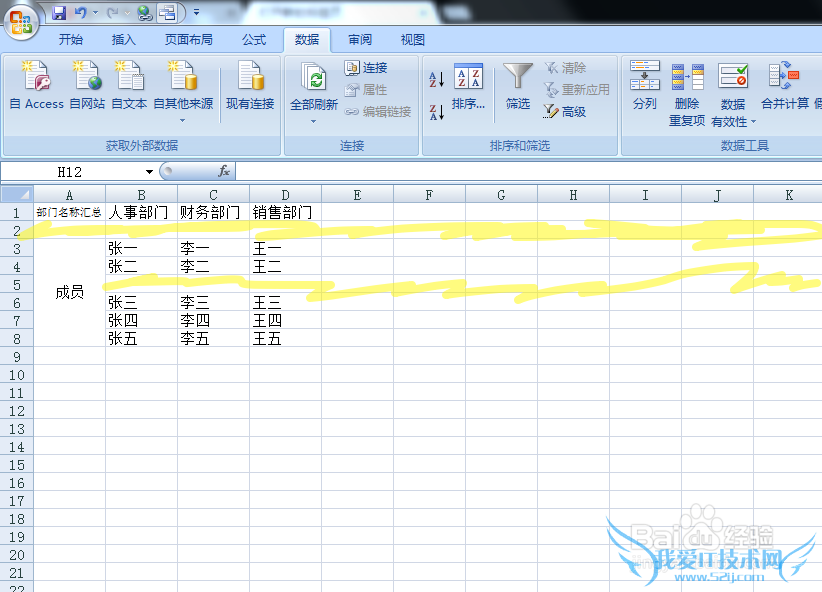Select row 1 header
The height and width of the screenshot is (592, 822).
[17, 213]
